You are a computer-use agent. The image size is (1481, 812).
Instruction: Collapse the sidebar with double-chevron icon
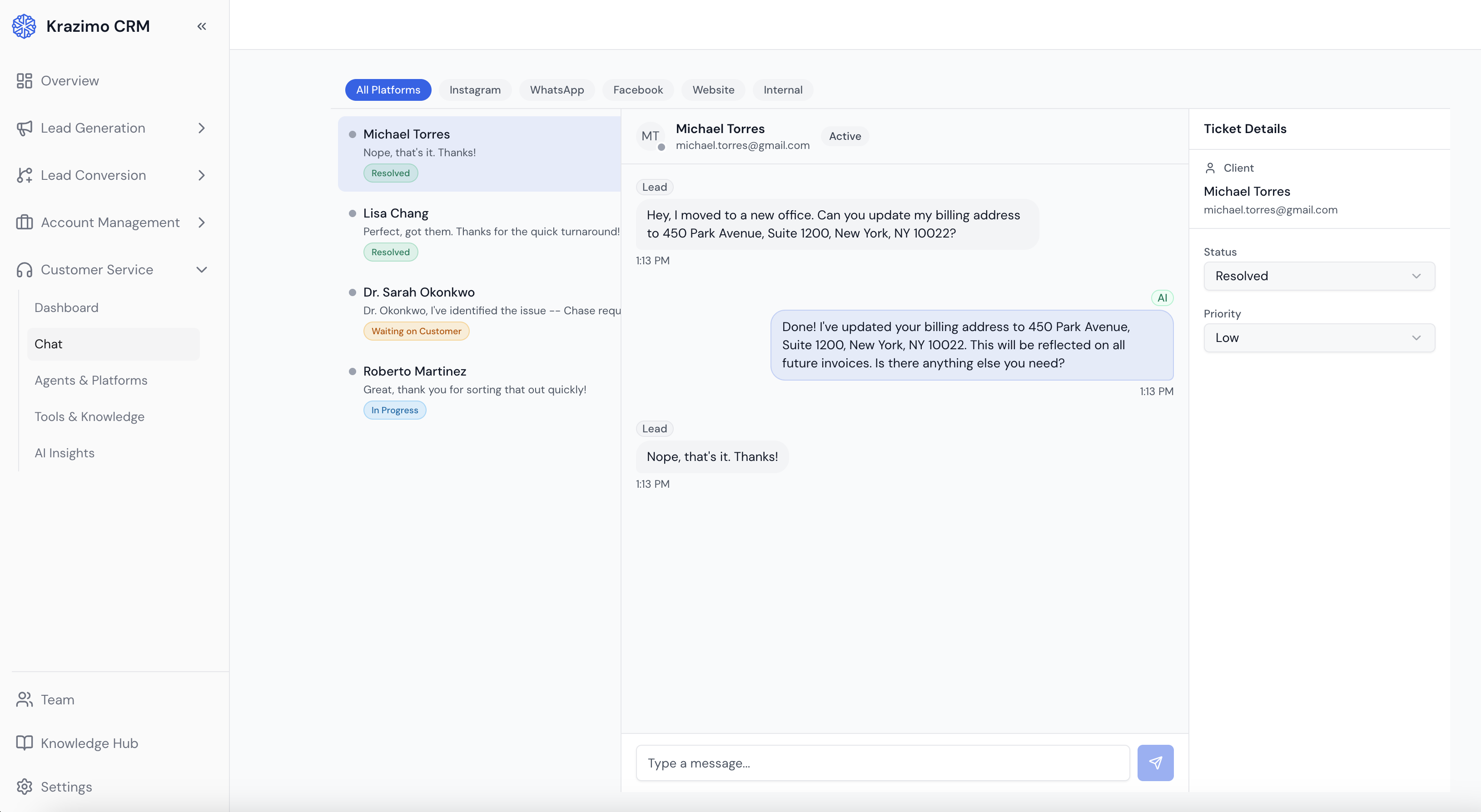pos(201,26)
